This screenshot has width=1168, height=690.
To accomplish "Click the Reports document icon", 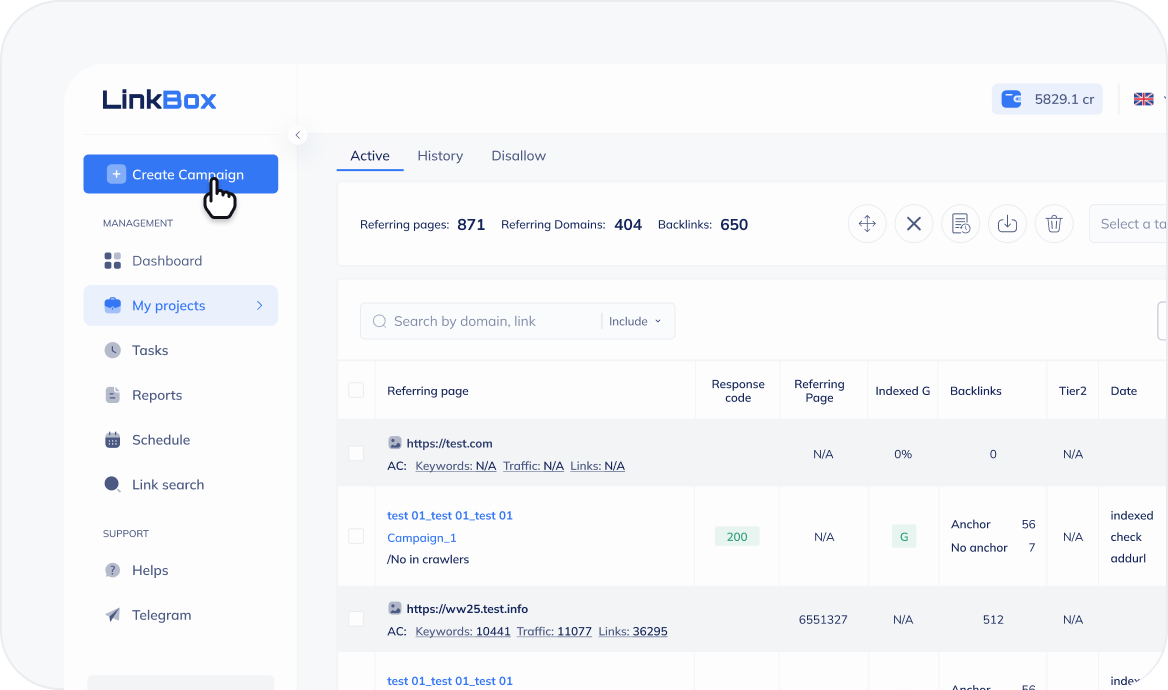I will [112, 395].
